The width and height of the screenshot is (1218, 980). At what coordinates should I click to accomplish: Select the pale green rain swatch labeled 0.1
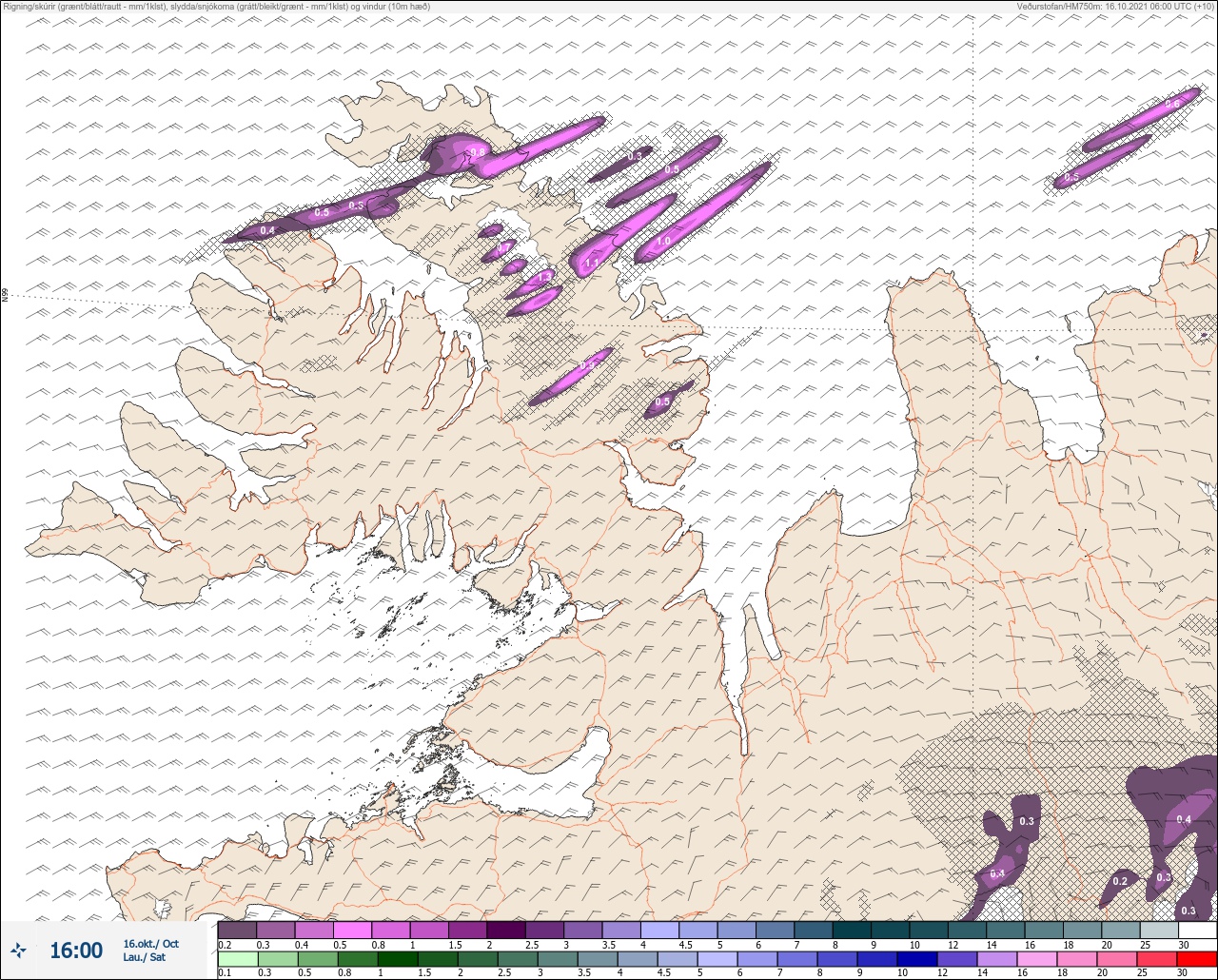[237, 958]
